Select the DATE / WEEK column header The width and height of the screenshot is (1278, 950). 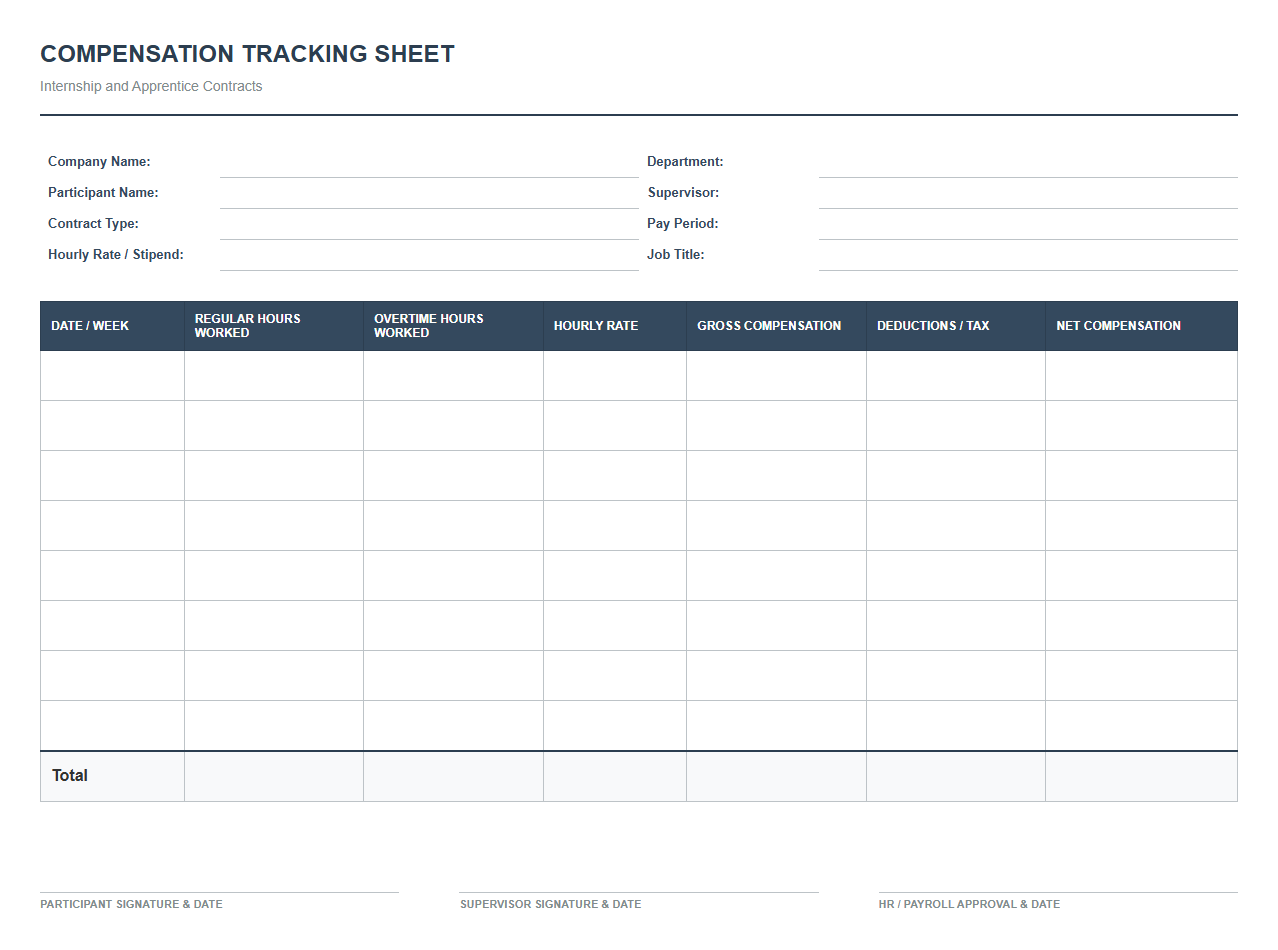pyautogui.click(x=112, y=326)
